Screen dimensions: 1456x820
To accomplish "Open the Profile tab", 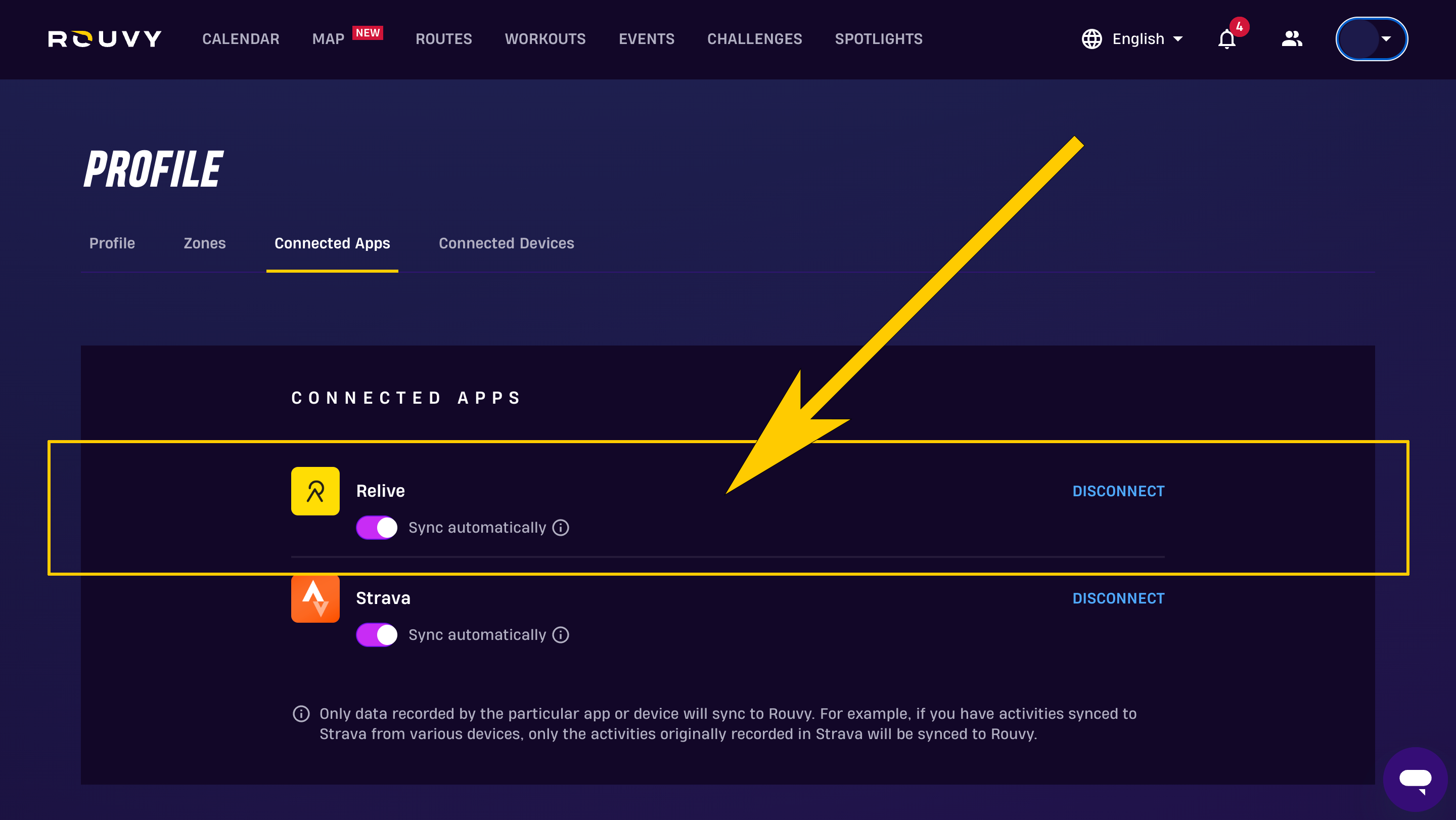I will [x=112, y=243].
